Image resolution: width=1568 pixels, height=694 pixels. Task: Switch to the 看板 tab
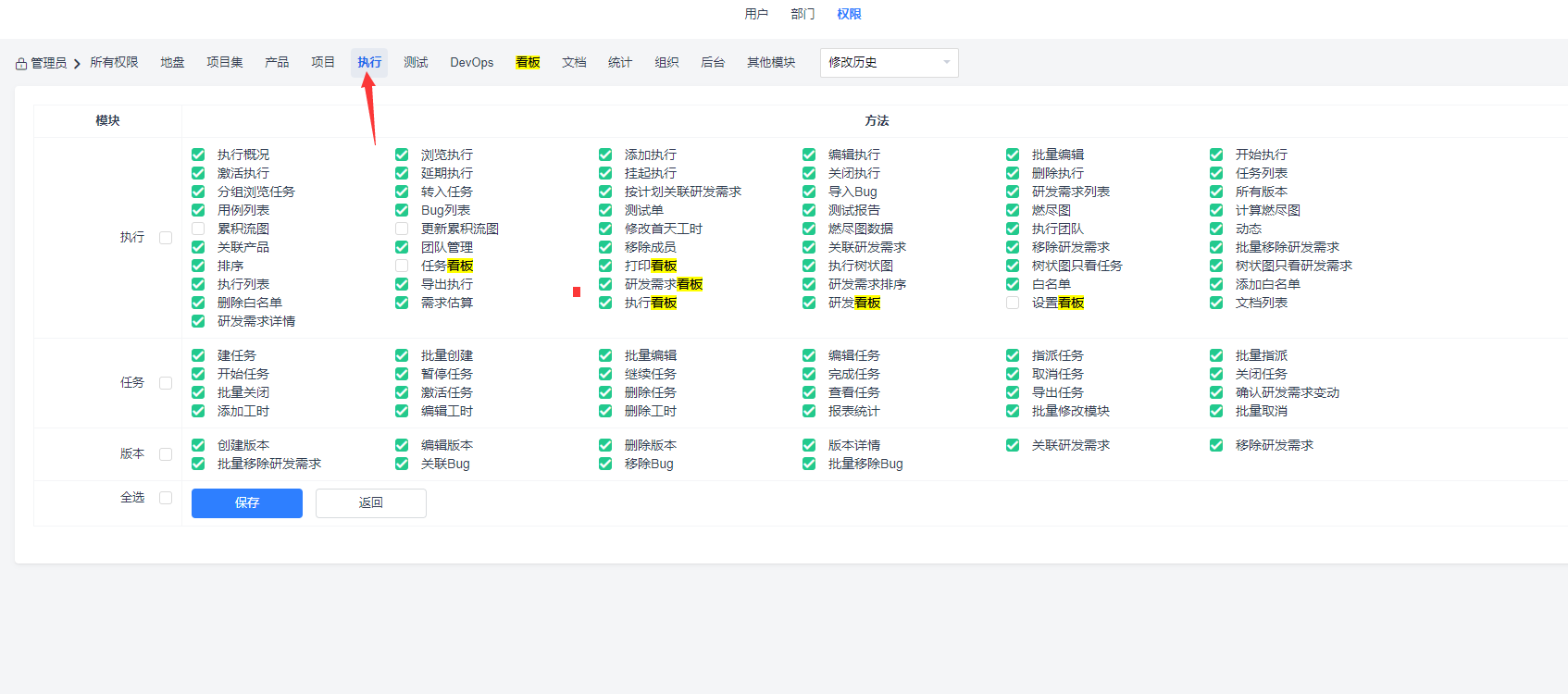pyautogui.click(x=528, y=63)
